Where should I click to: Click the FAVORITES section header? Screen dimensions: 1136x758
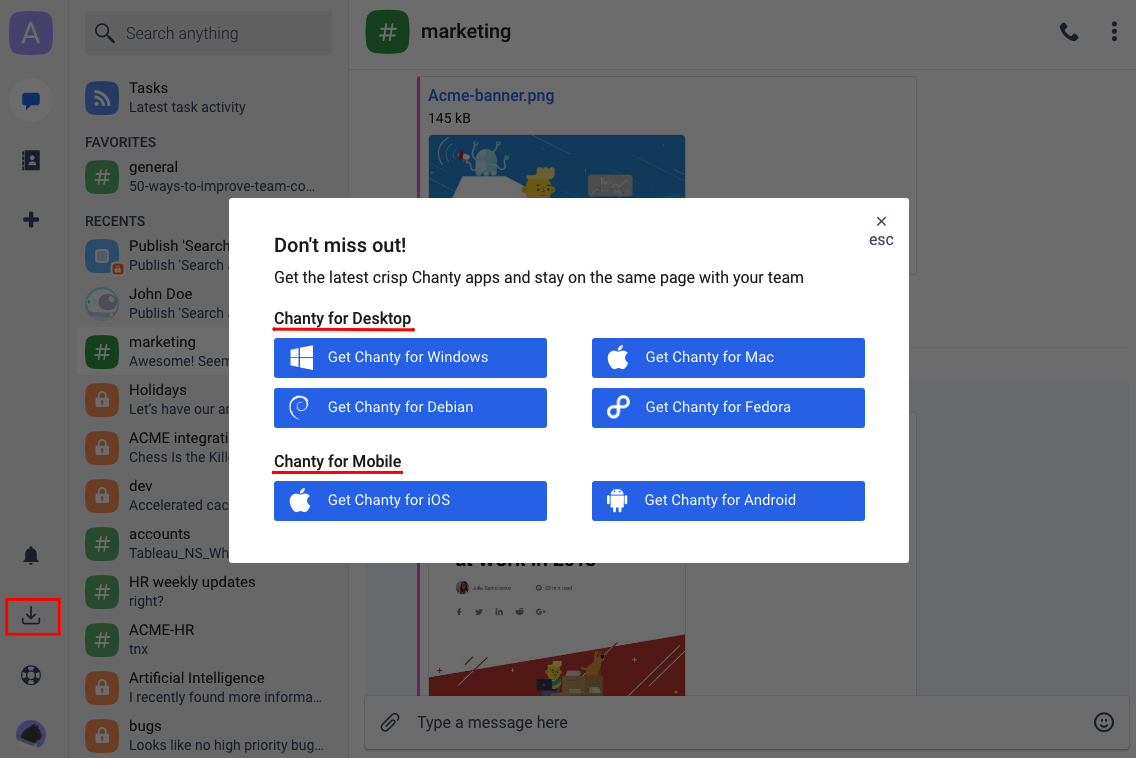point(120,142)
